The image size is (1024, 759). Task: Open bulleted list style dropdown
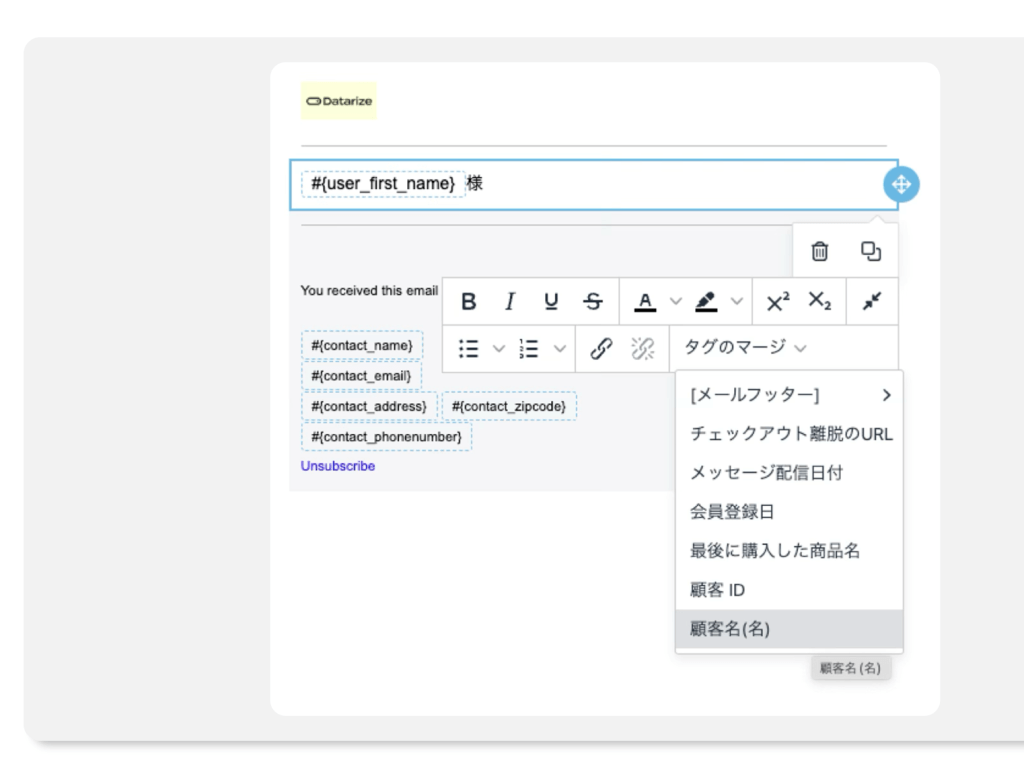click(499, 349)
